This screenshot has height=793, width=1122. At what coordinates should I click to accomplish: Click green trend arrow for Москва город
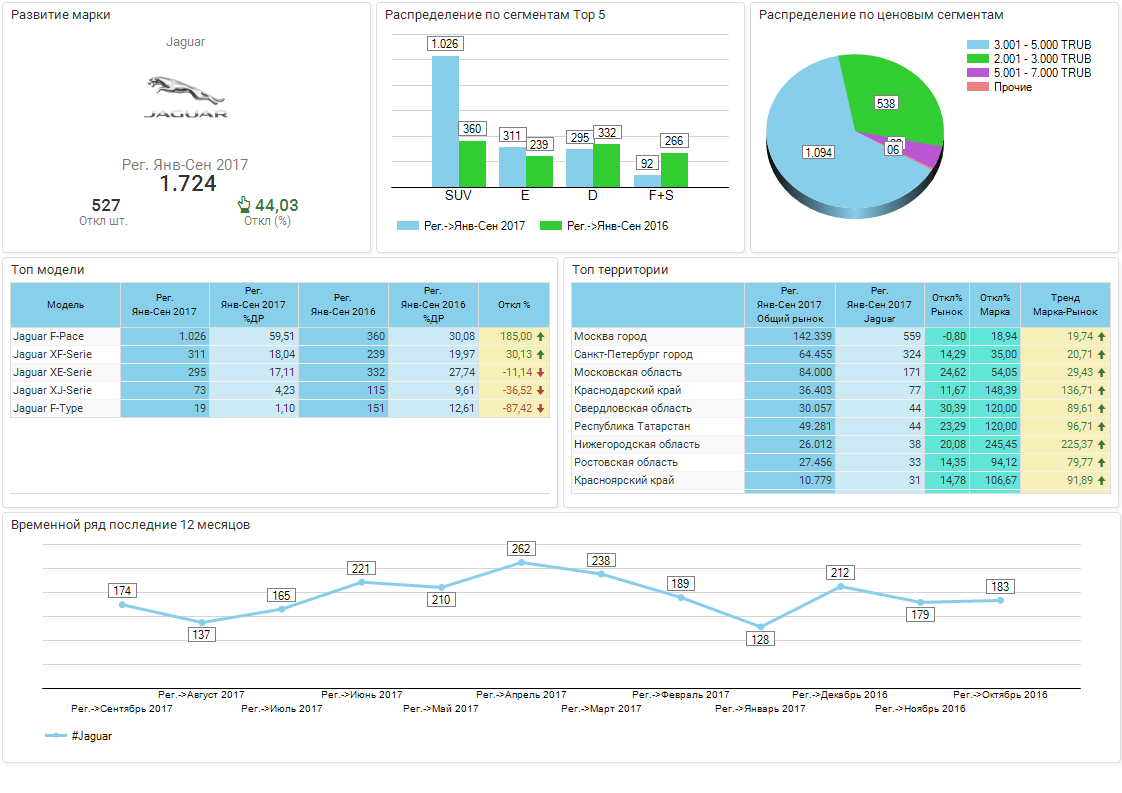pyautogui.click(x=1102, y=337)
